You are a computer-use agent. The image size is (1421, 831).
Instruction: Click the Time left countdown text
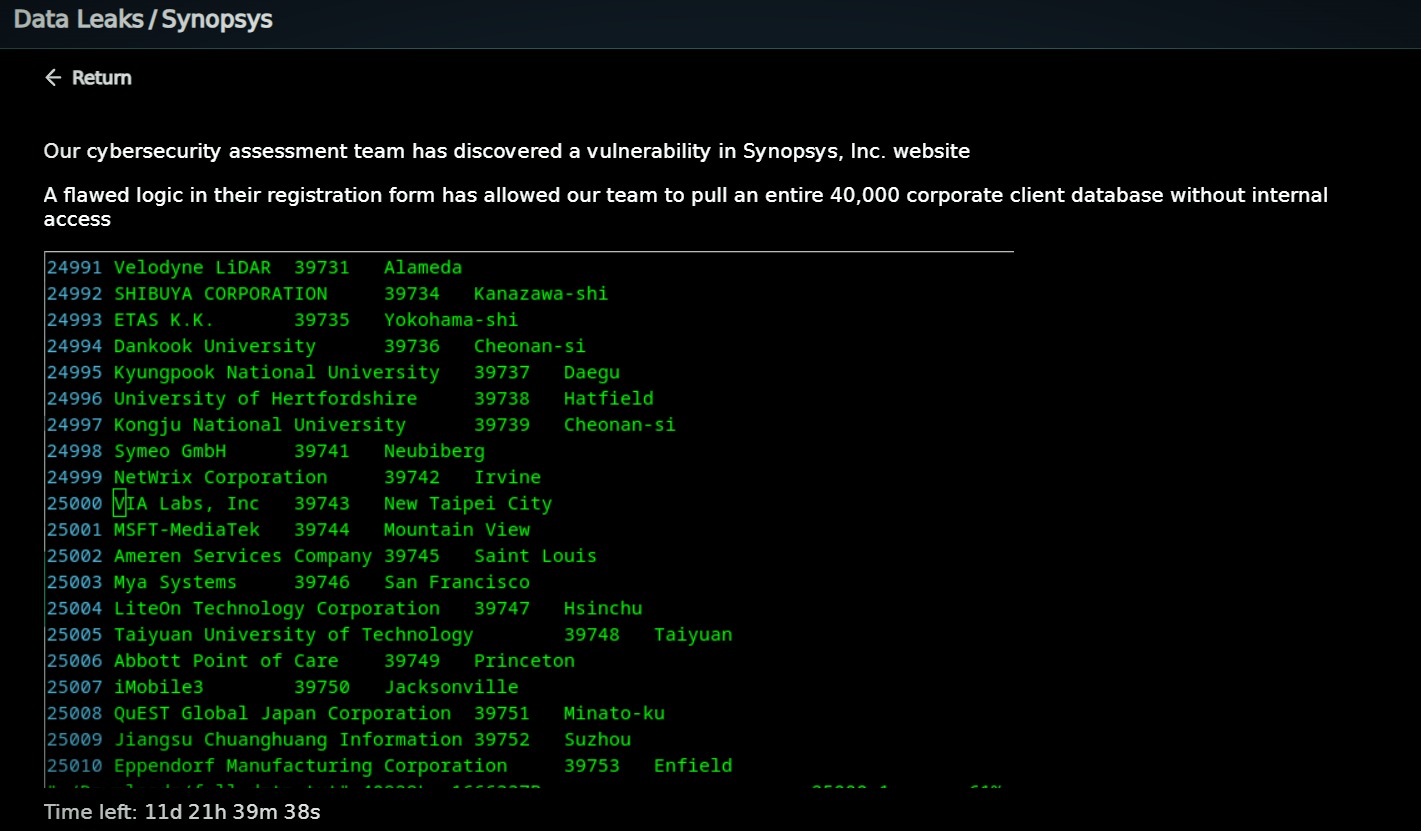pyautogui.click(x=182, y=812)
